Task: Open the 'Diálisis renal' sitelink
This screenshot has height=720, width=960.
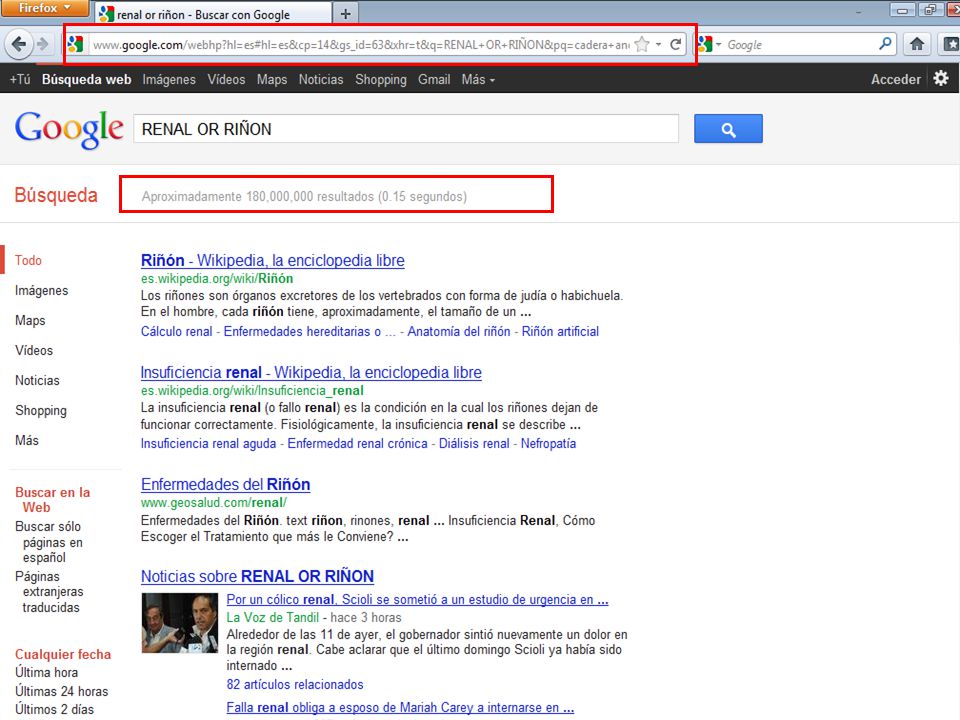Action: (474, 443)
